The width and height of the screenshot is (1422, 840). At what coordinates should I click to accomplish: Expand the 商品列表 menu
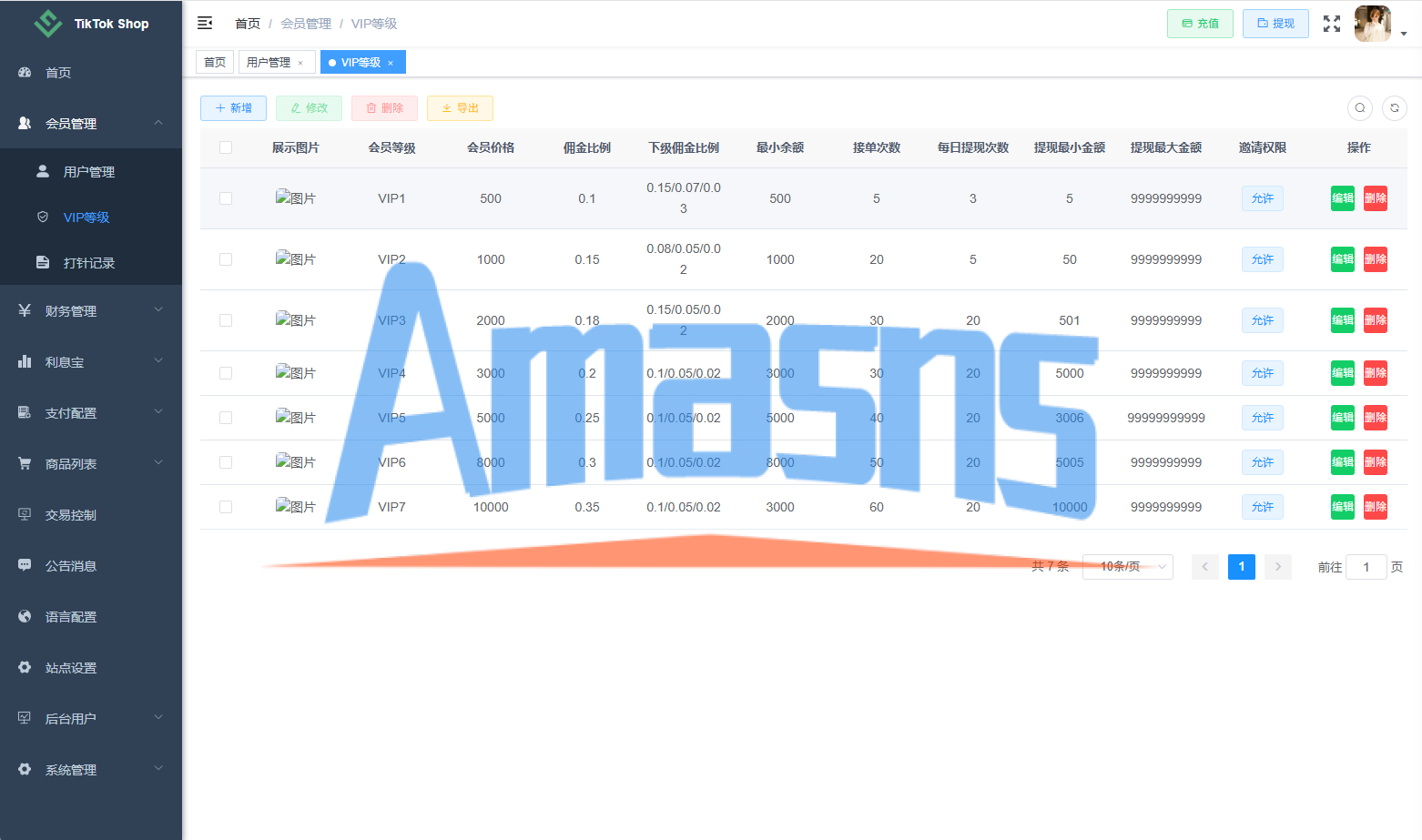click(x=91, y=463)
